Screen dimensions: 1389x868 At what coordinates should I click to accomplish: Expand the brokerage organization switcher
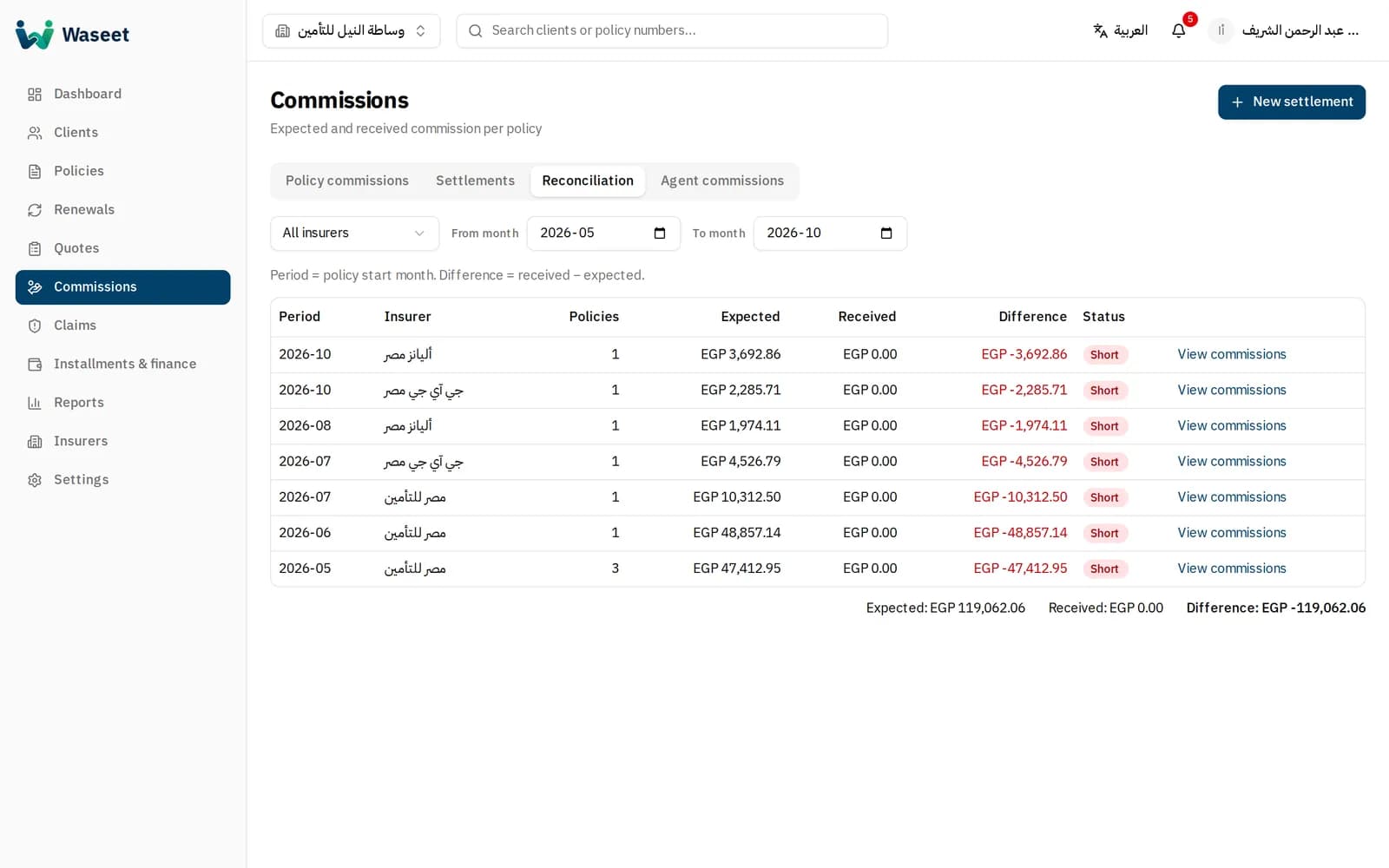[352, 30]
